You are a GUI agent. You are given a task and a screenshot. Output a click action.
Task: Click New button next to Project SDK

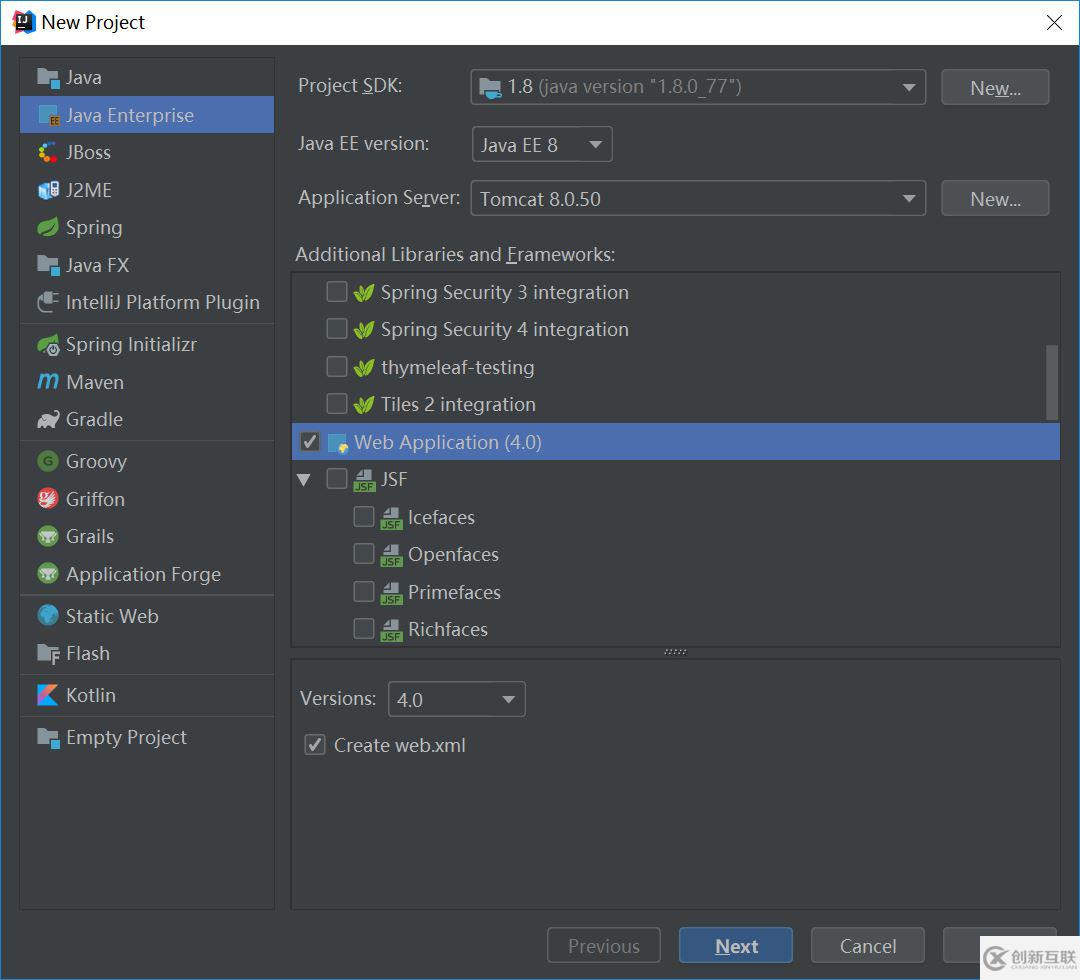click(995, 87)
